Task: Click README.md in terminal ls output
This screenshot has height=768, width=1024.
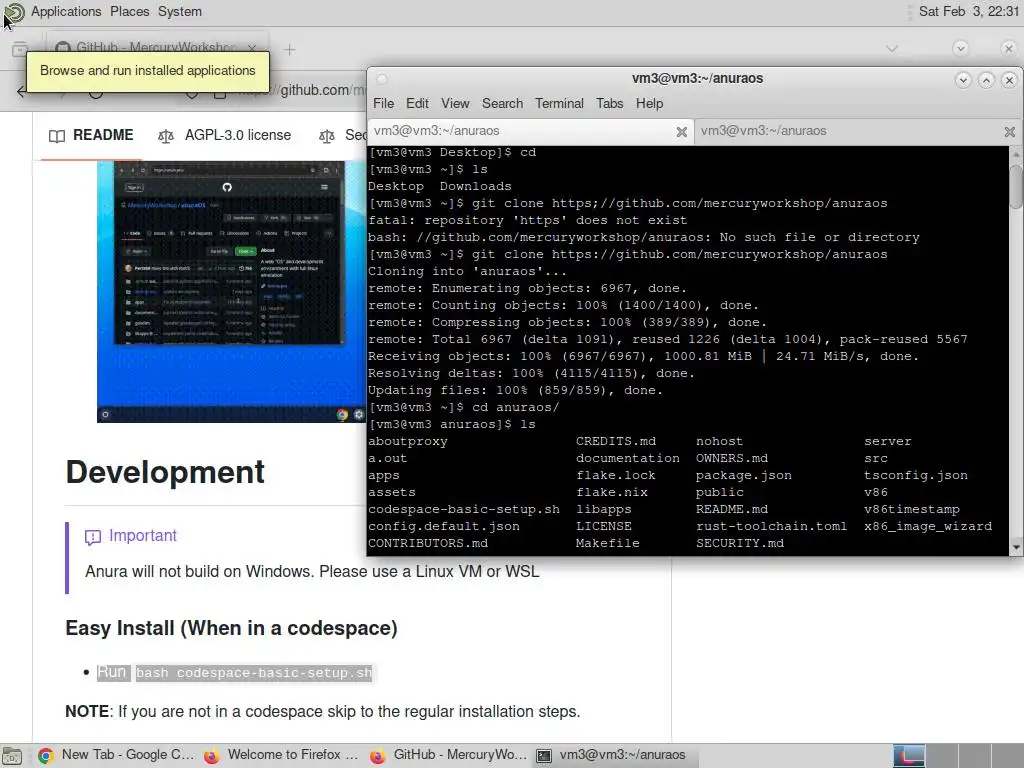Action: (x=731, y=509)
